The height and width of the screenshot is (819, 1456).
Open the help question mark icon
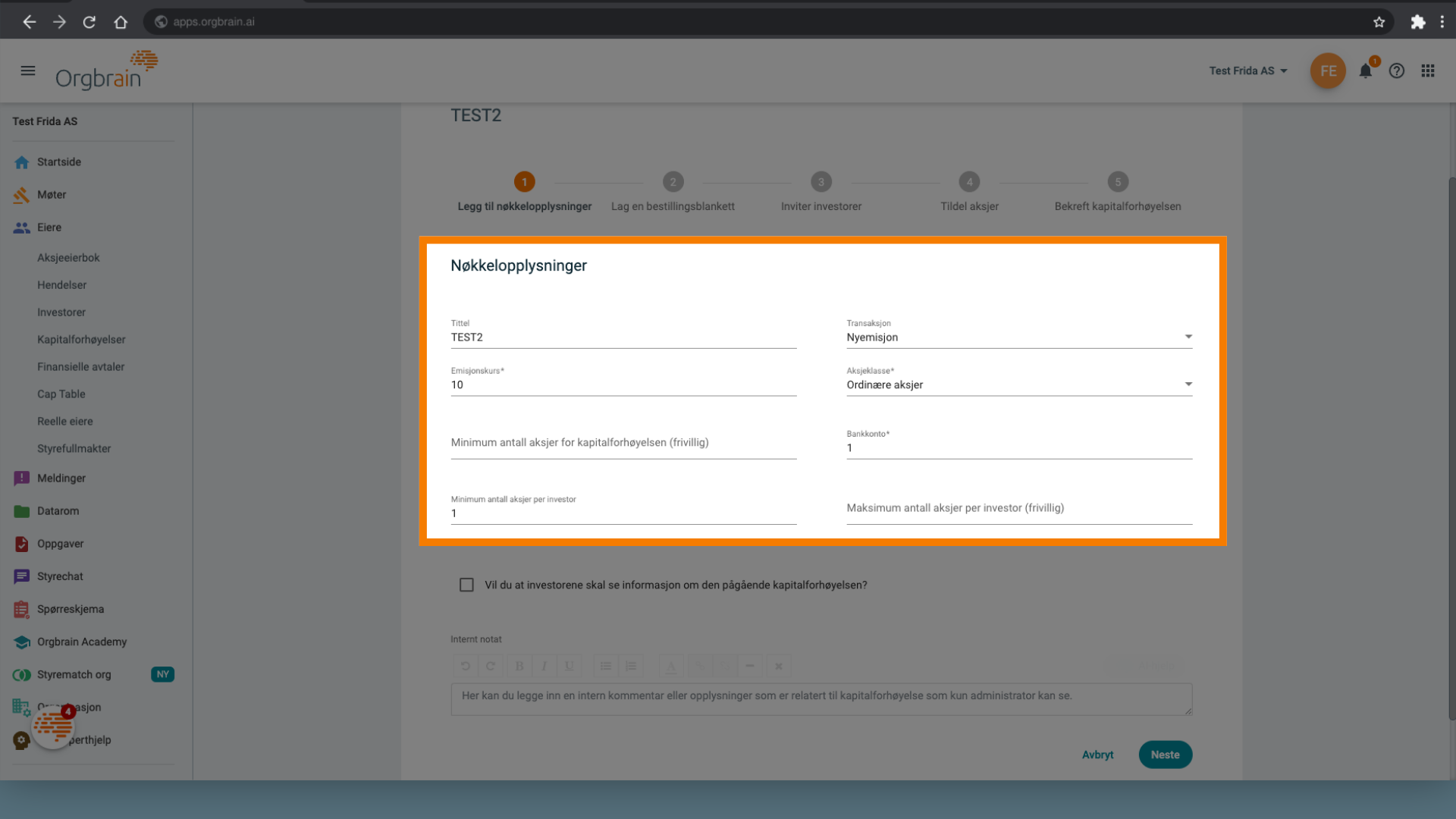[1397, 71]
